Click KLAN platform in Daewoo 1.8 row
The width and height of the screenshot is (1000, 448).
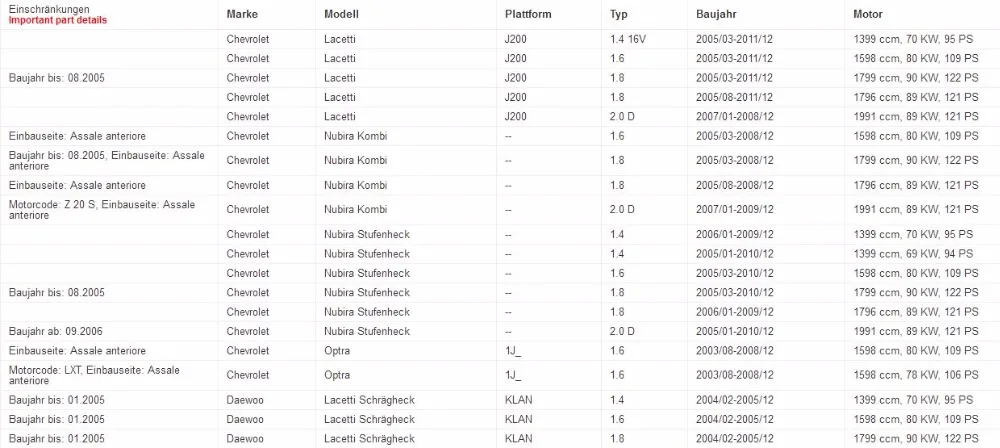coord(518,438)
